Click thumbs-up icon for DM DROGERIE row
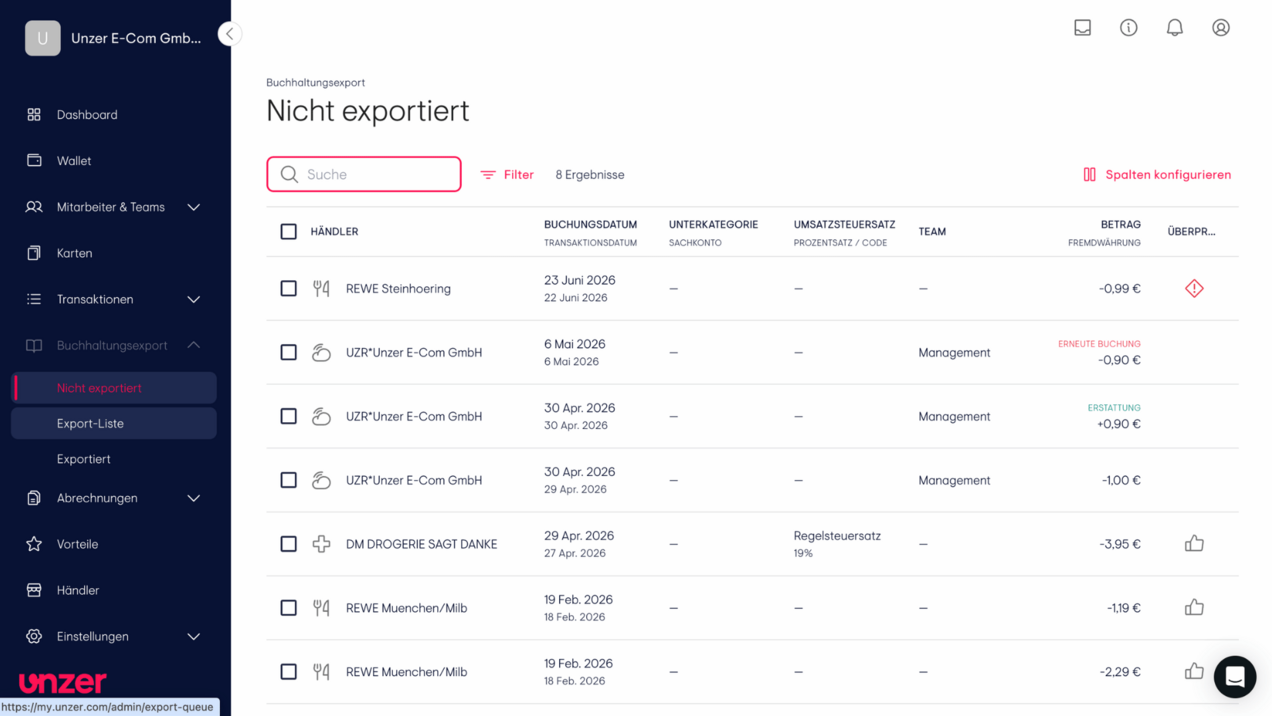 click(1194, 543)
